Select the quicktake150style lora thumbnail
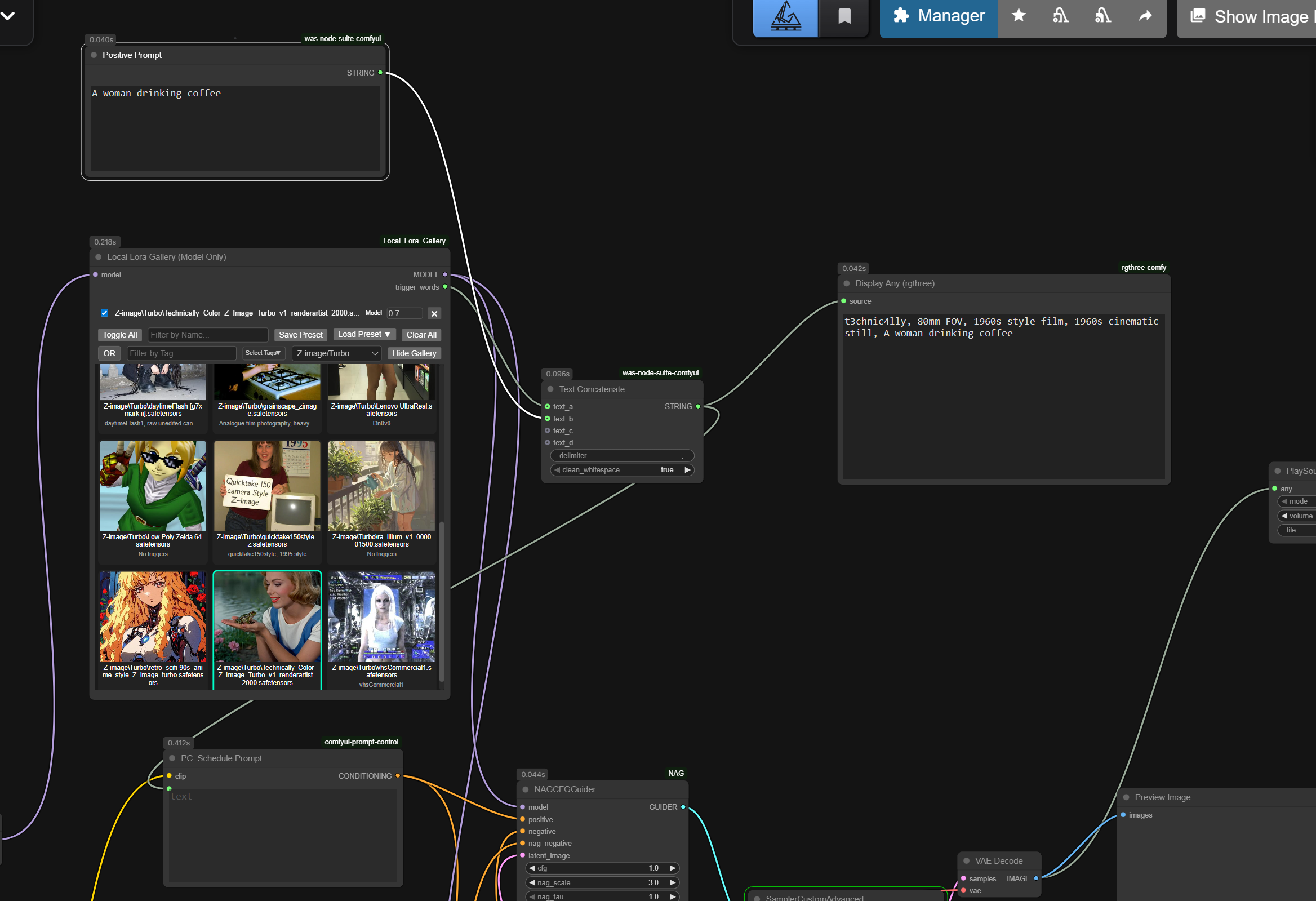The width and height of the screenshot is (1316, 901). point(266,486)
